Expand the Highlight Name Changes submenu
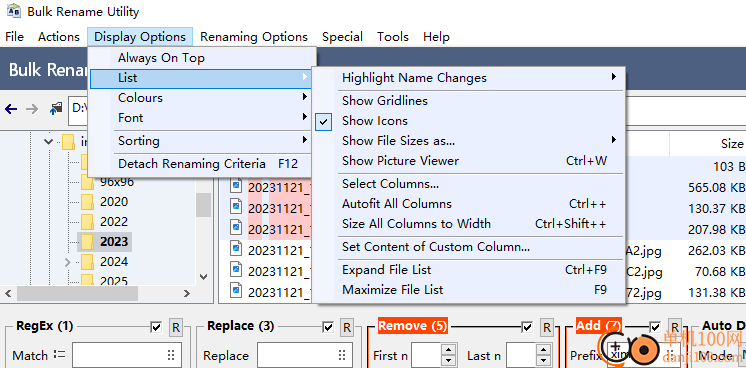 [468, 78]
